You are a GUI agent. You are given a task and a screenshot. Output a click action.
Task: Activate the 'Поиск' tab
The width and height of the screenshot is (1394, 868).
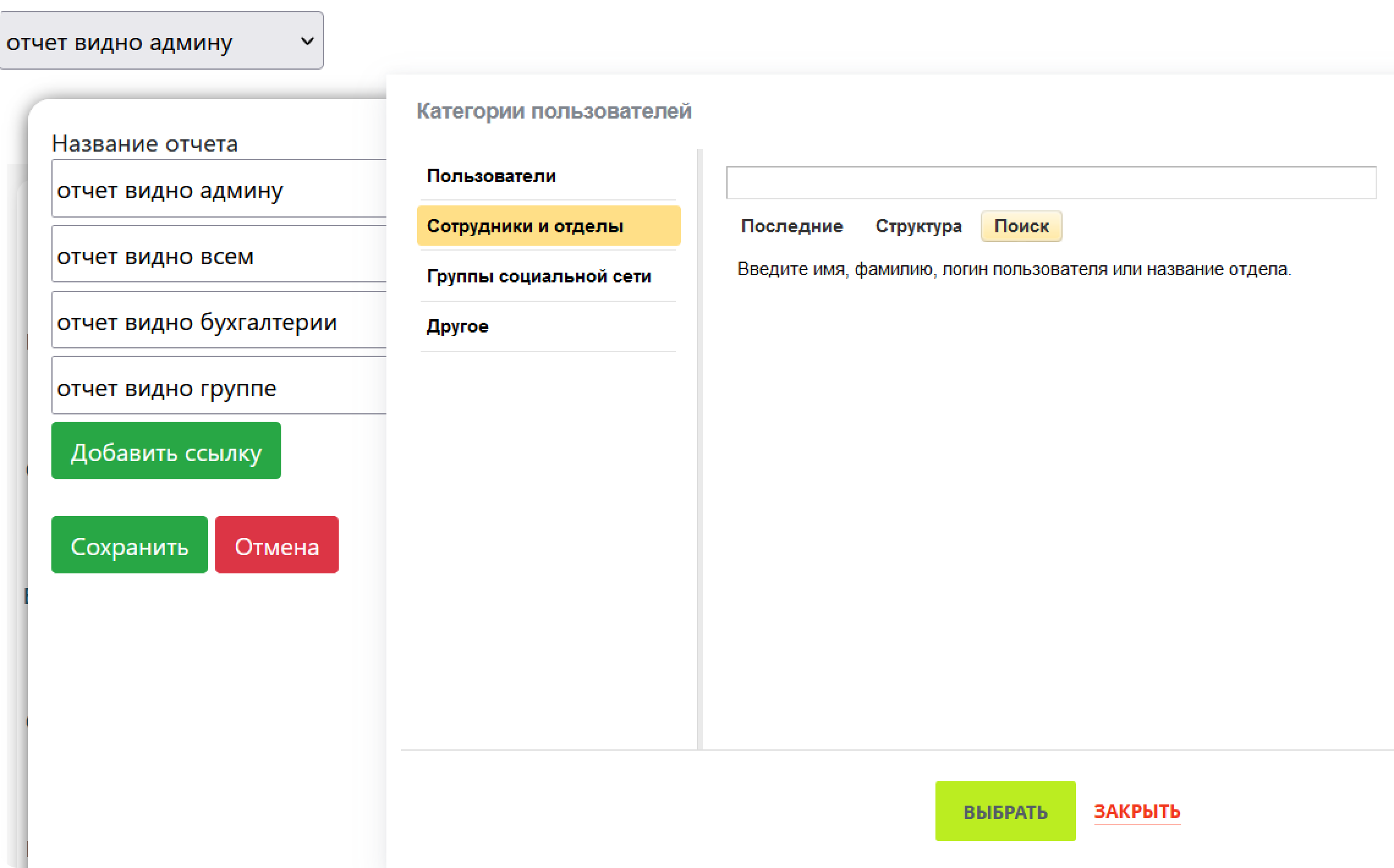coord(1021,226)
